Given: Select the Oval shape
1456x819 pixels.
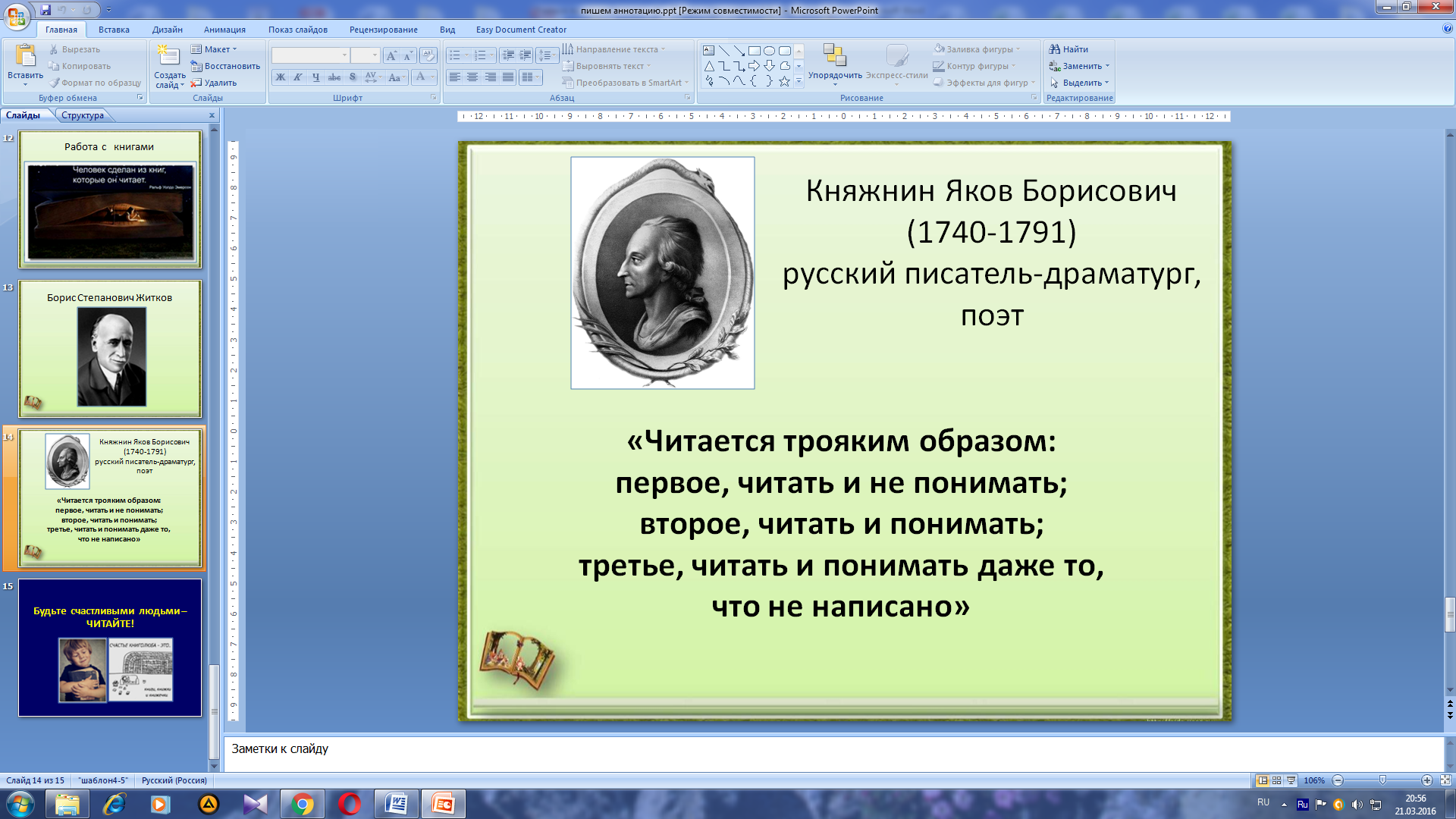Looking at the screenshot, I should point(769,51).
